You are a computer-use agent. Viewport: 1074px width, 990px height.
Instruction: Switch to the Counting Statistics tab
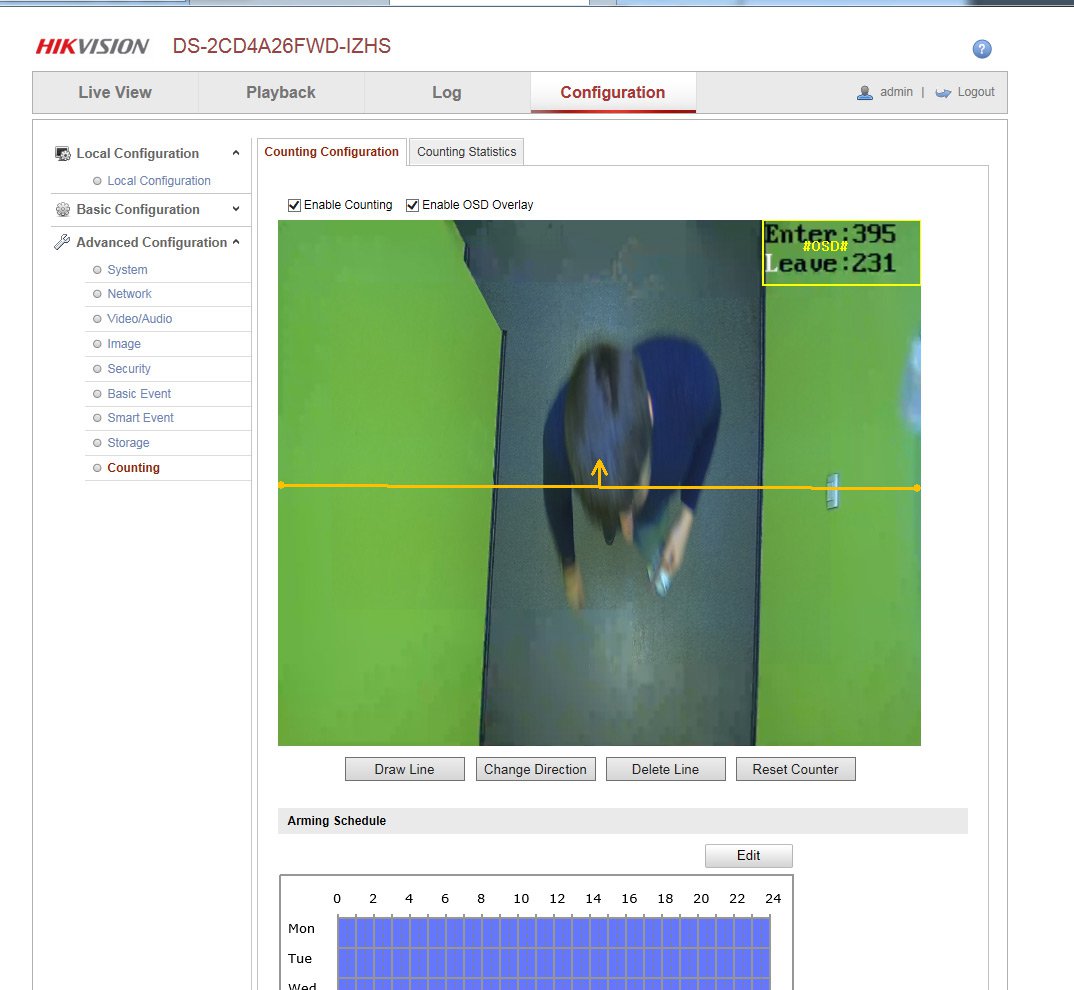(466, 152)
